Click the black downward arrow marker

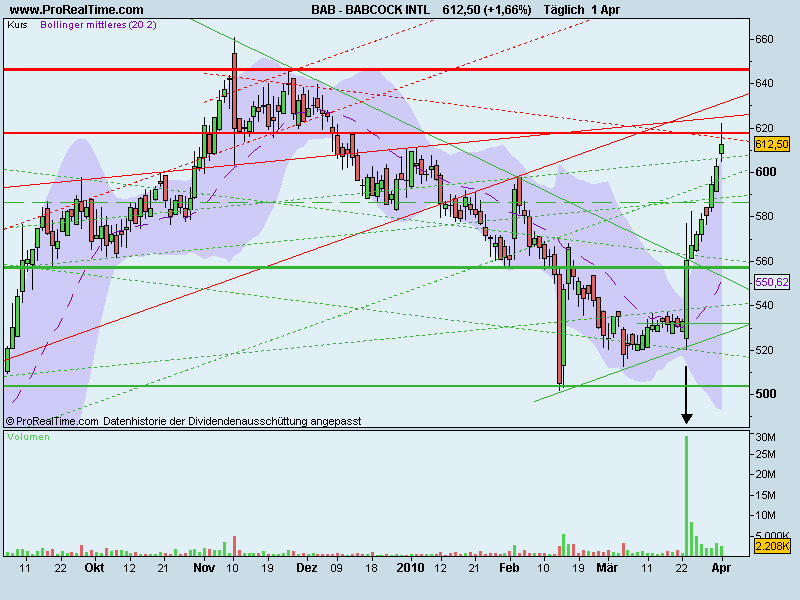point(687,396)
